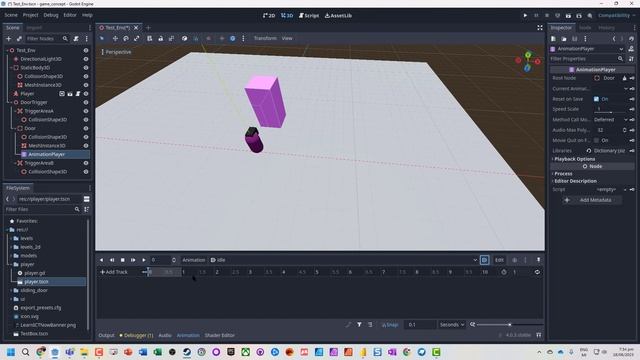The width and height of the screenshot is (640, 360).
Task: Search filter files magnifier icon
Action: [x=77, y=209]
